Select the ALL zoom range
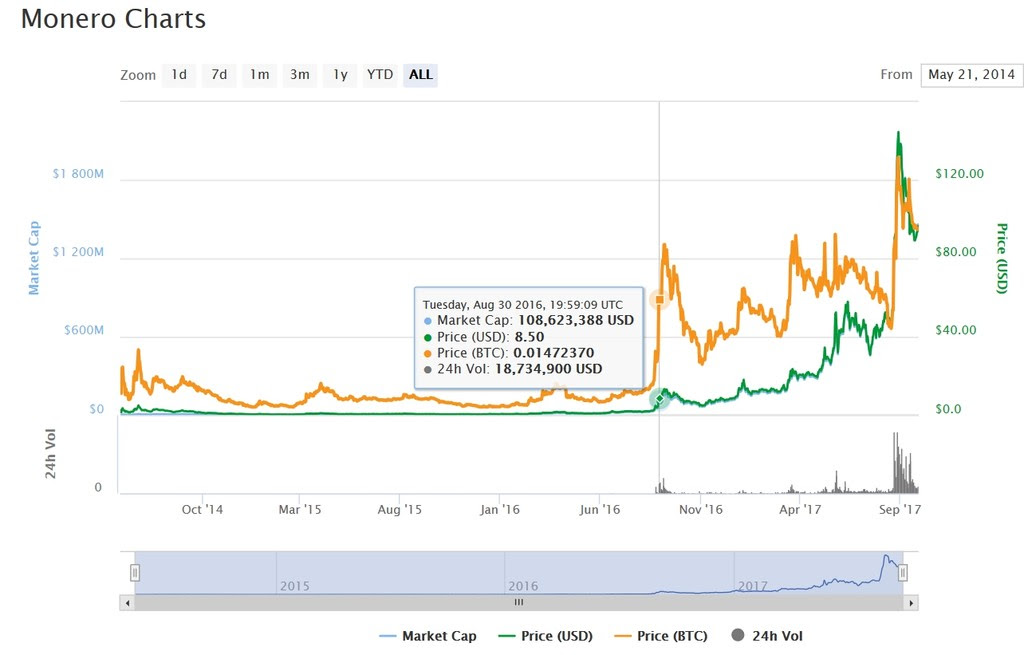The width and height of the screenshot is (1024, 655). [421, 75]
